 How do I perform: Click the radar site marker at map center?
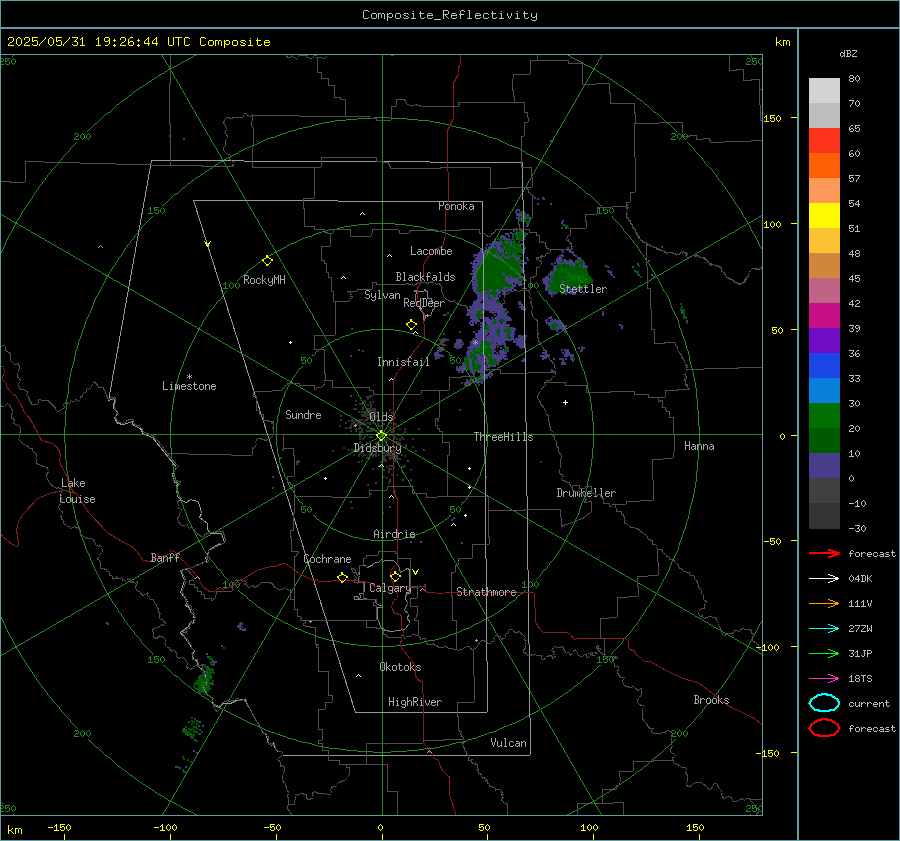coord(381,436)
